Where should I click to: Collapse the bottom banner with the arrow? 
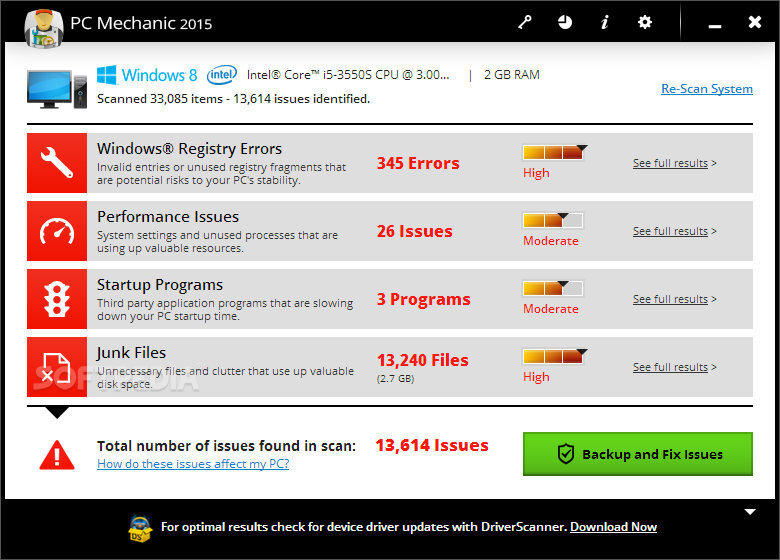pyautogui.click(x=750, y=512)
